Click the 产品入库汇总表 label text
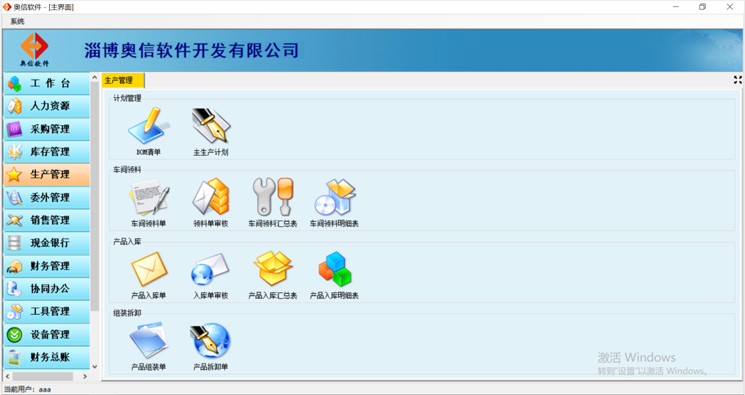The width and height of the screenshot is (745, 395). (273, 296)
